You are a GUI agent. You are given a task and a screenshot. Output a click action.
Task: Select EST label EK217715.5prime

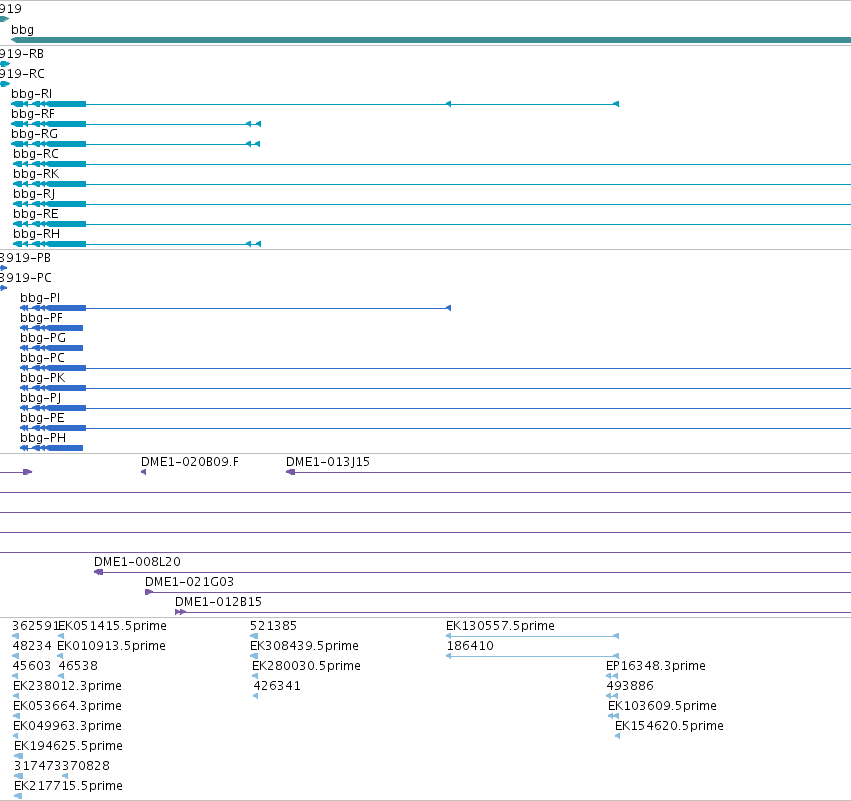(68, 786)
